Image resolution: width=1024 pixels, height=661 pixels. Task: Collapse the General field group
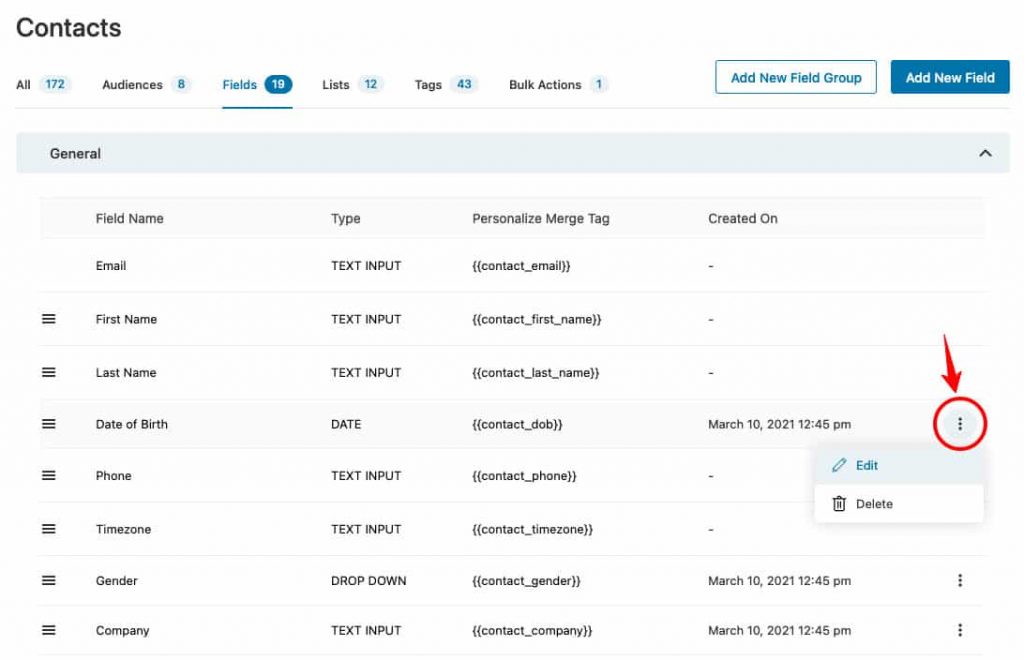tap(985, 153)
